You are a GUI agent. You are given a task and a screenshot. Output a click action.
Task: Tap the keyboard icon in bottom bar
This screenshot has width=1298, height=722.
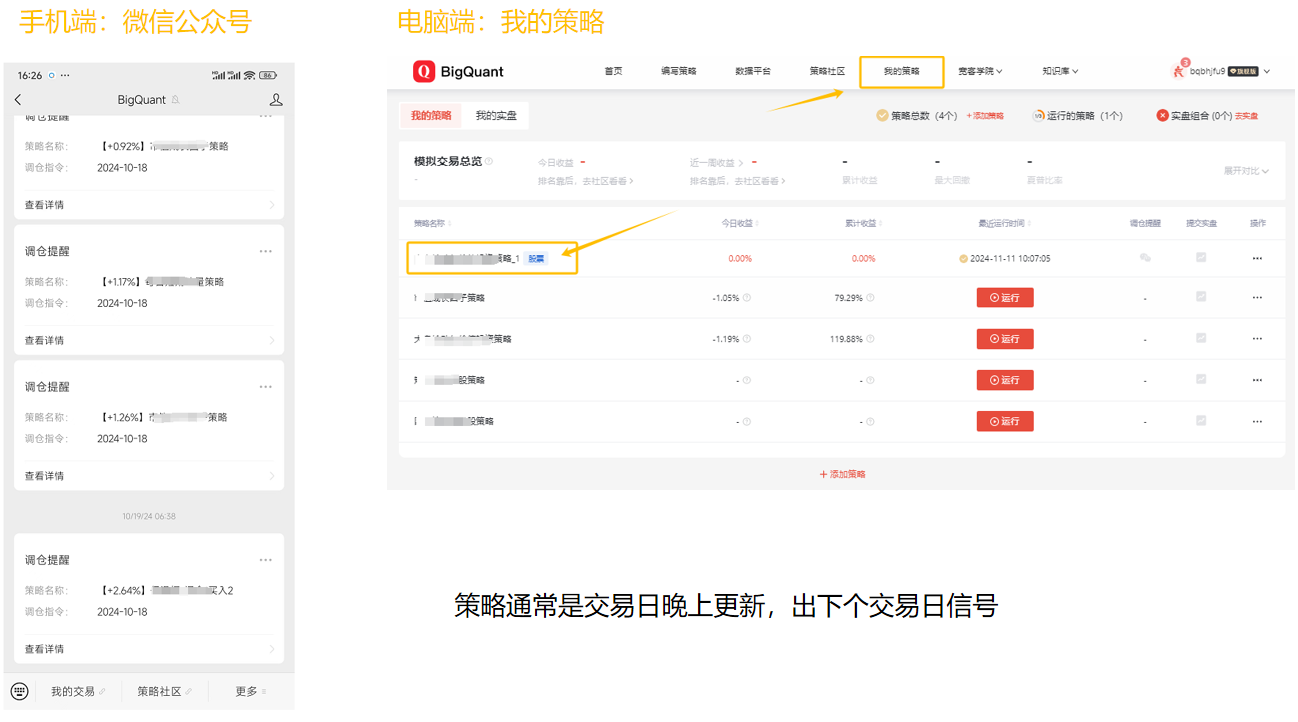click(19, 691)
